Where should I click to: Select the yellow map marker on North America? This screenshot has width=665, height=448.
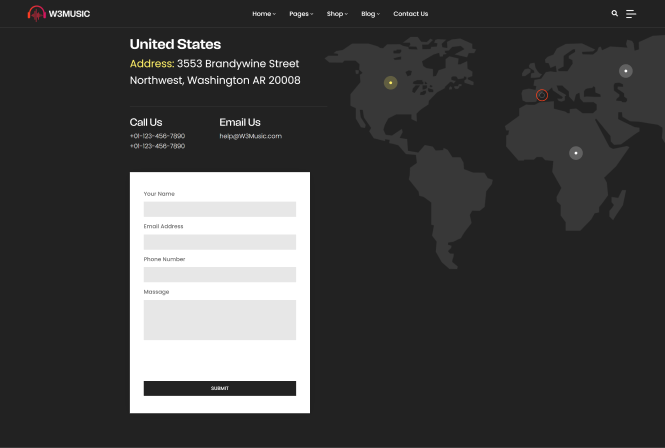390,82
